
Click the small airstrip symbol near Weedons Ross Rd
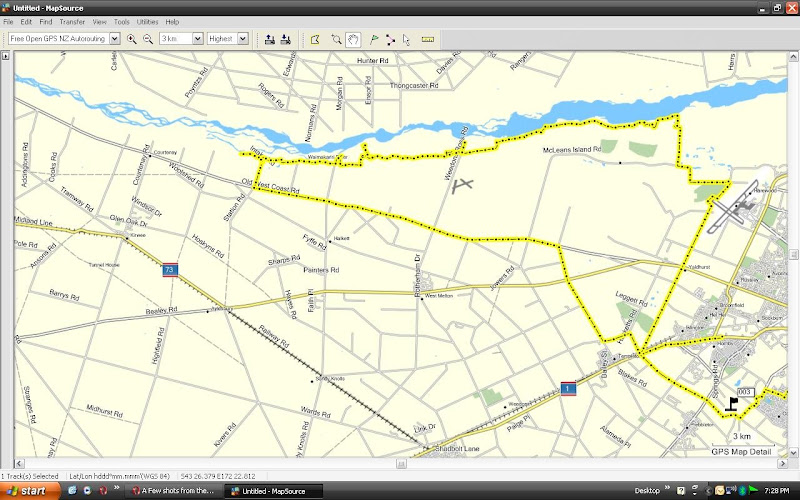462,186
